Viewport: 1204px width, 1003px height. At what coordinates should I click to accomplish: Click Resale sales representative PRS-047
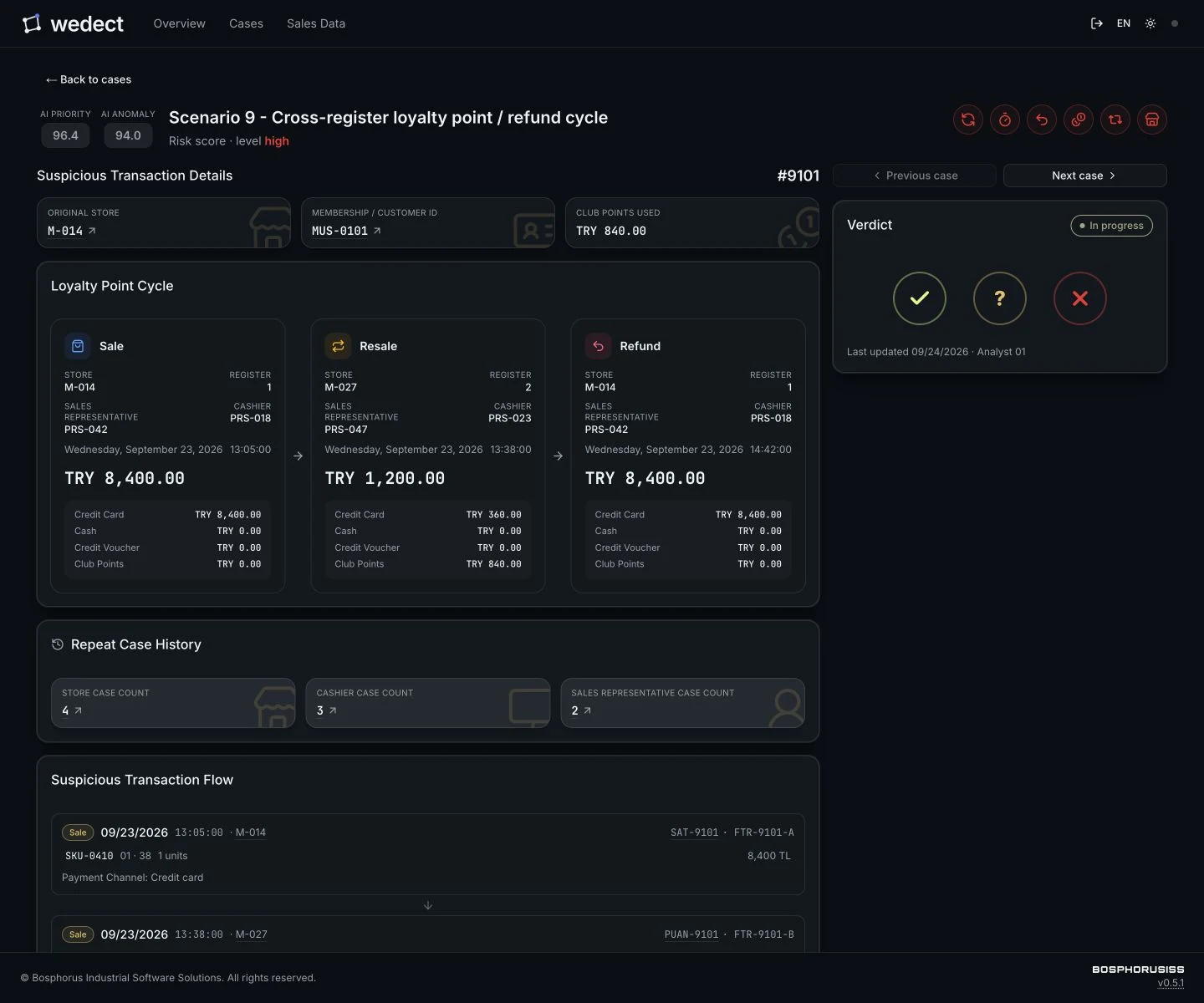click(346, 430)
